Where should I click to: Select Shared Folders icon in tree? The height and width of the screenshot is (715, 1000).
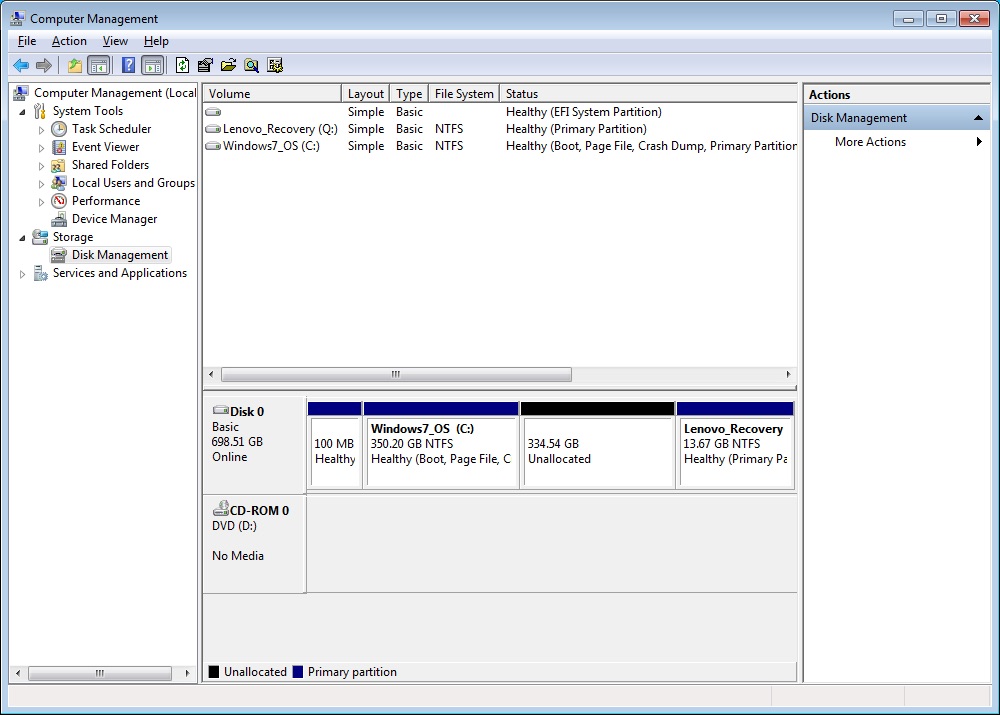pos(59,165)
